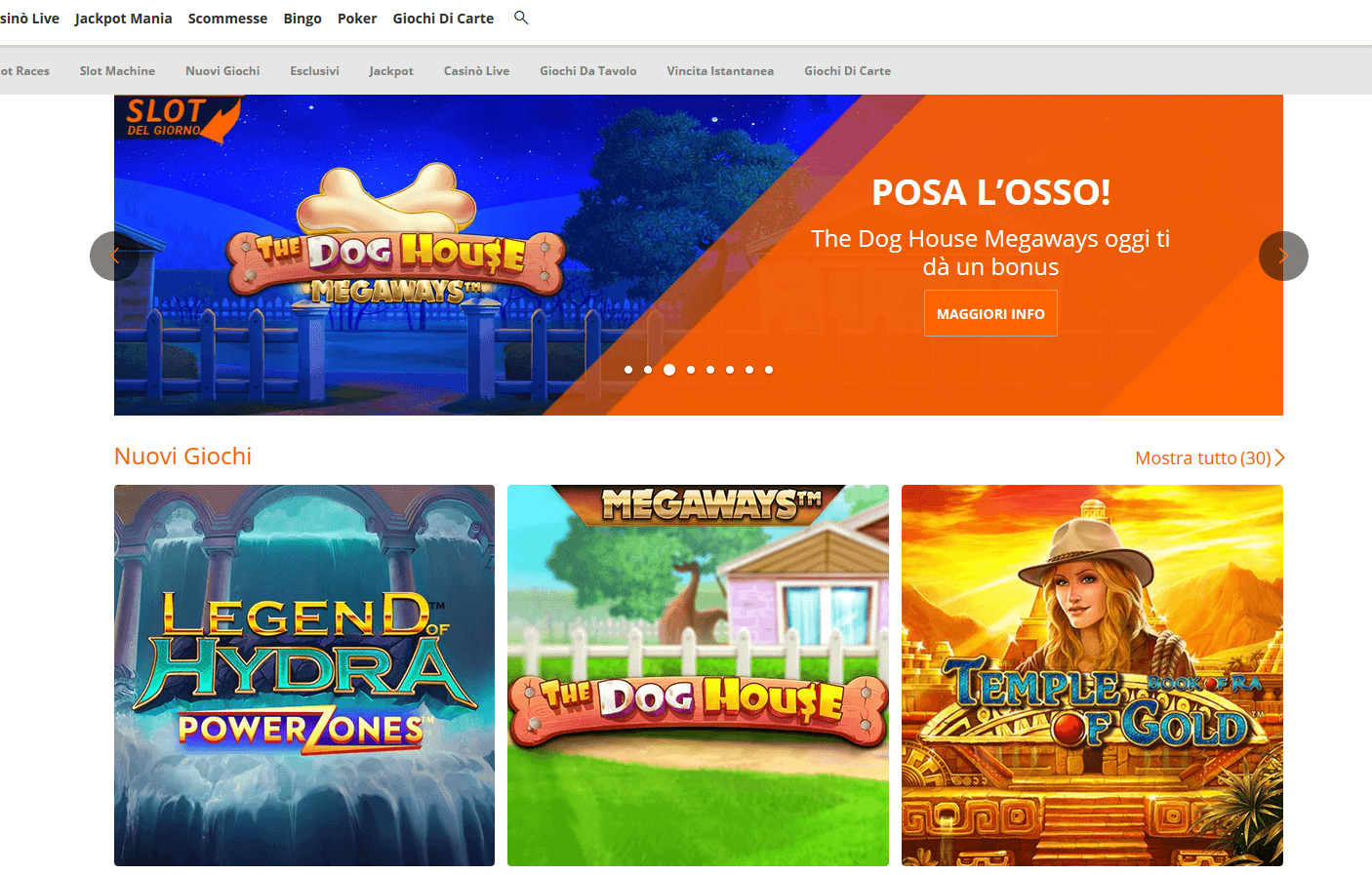Go to previous carousel slide arrow

point(114,256)
